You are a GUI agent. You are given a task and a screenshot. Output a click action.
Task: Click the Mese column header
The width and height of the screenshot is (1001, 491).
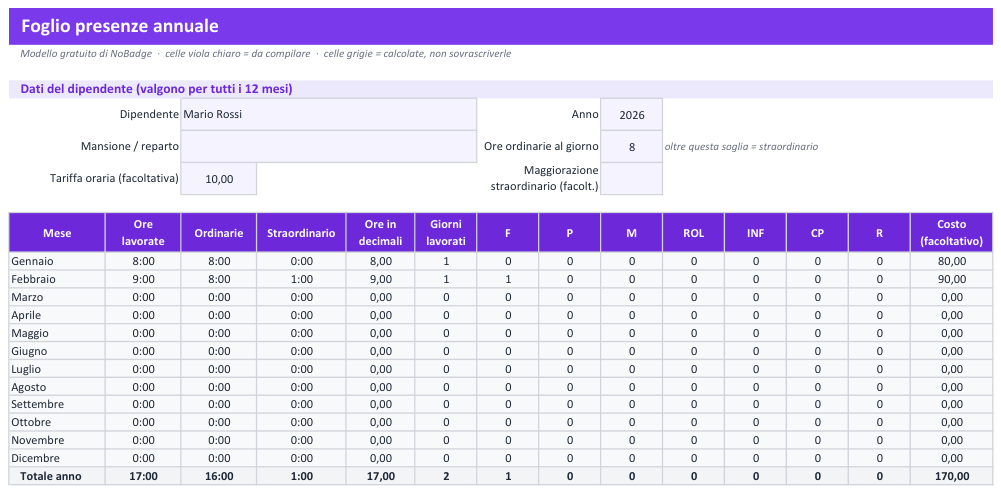coord(57,233)
